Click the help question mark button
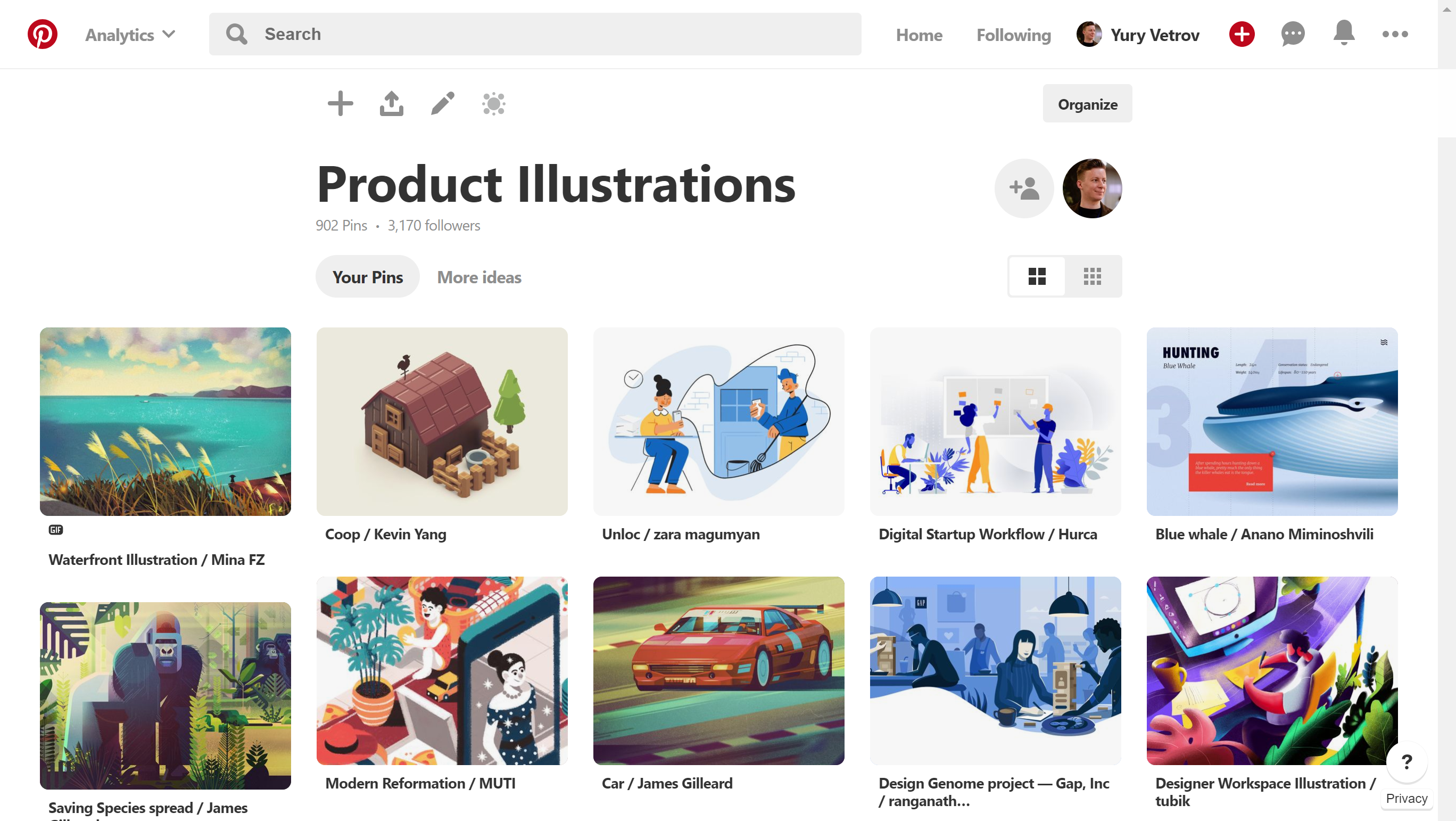The width and height of the screenshot is (1456, 821). coord(1407,761)
